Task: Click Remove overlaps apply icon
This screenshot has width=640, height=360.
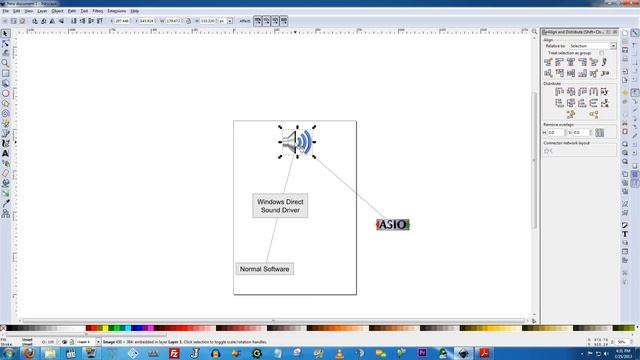Action: tap(599, 132)
